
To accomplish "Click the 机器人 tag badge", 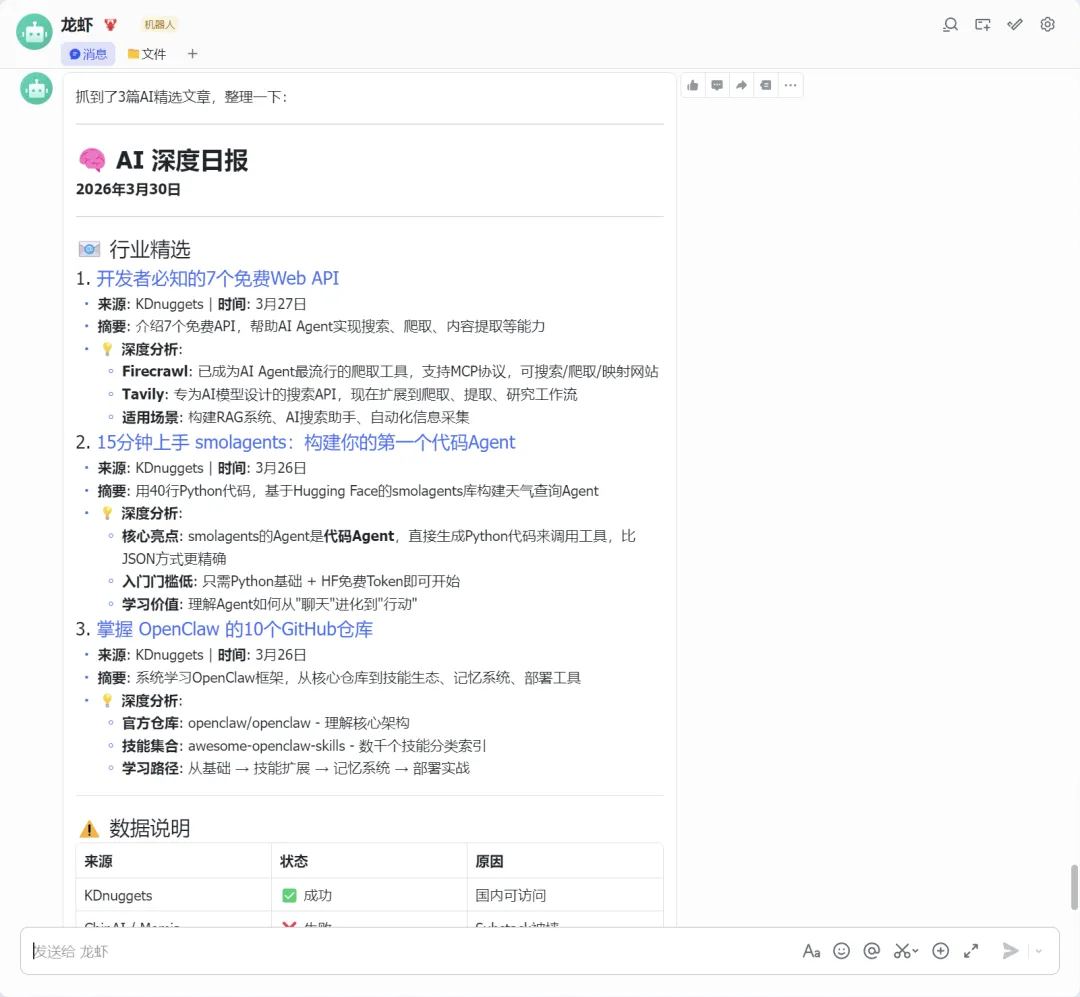I will (159, 25).
